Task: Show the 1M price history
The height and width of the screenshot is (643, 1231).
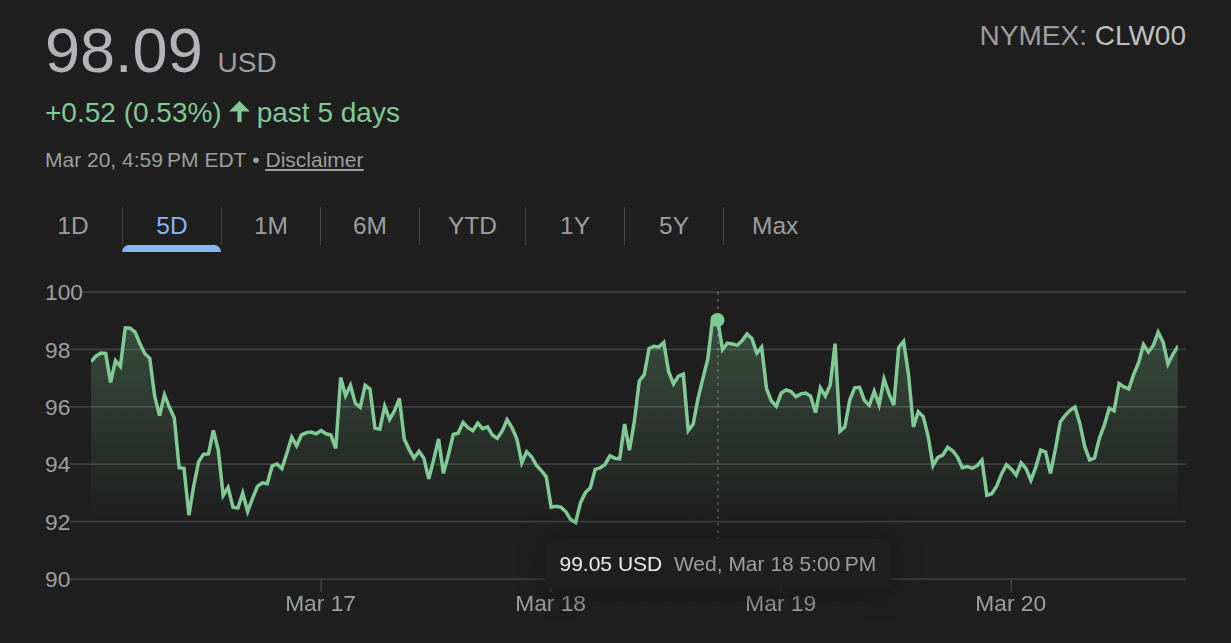Action: pyautogui.click(x=270, y=226)
